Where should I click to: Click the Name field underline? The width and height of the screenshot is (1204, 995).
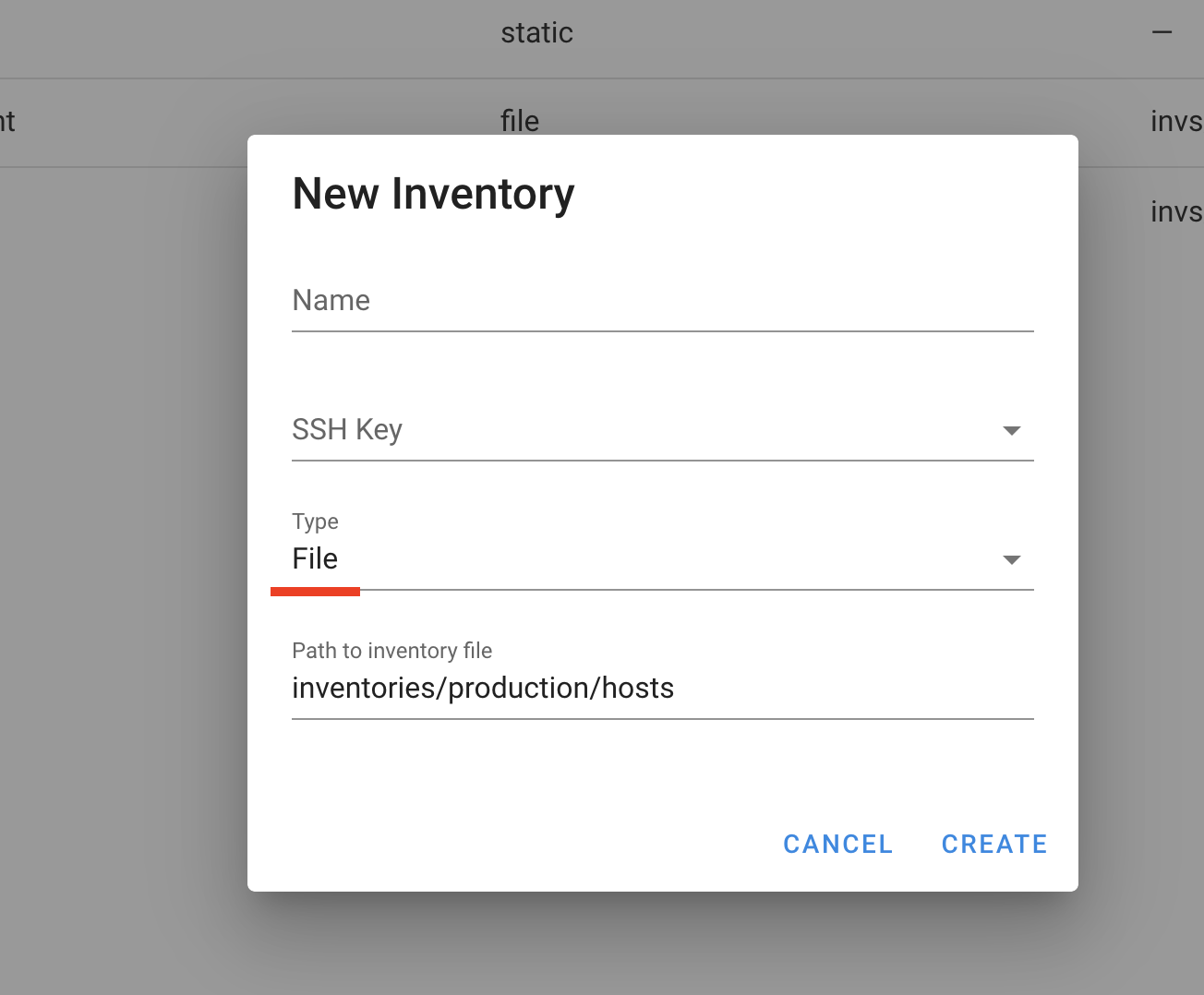[662, 328]
